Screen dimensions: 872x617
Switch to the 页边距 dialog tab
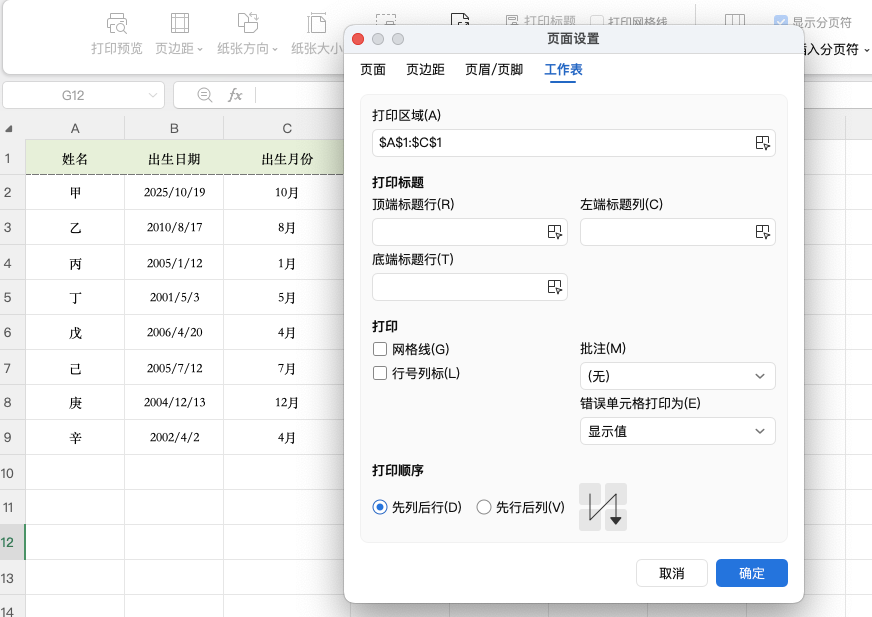[425, 70]
